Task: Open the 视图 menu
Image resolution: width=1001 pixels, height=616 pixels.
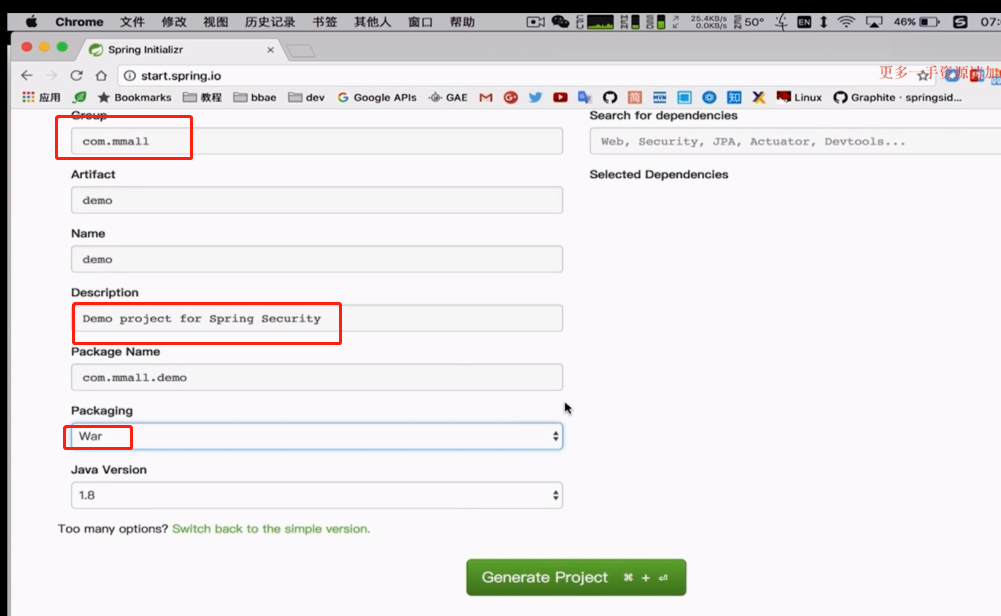Action: (215, 22)
